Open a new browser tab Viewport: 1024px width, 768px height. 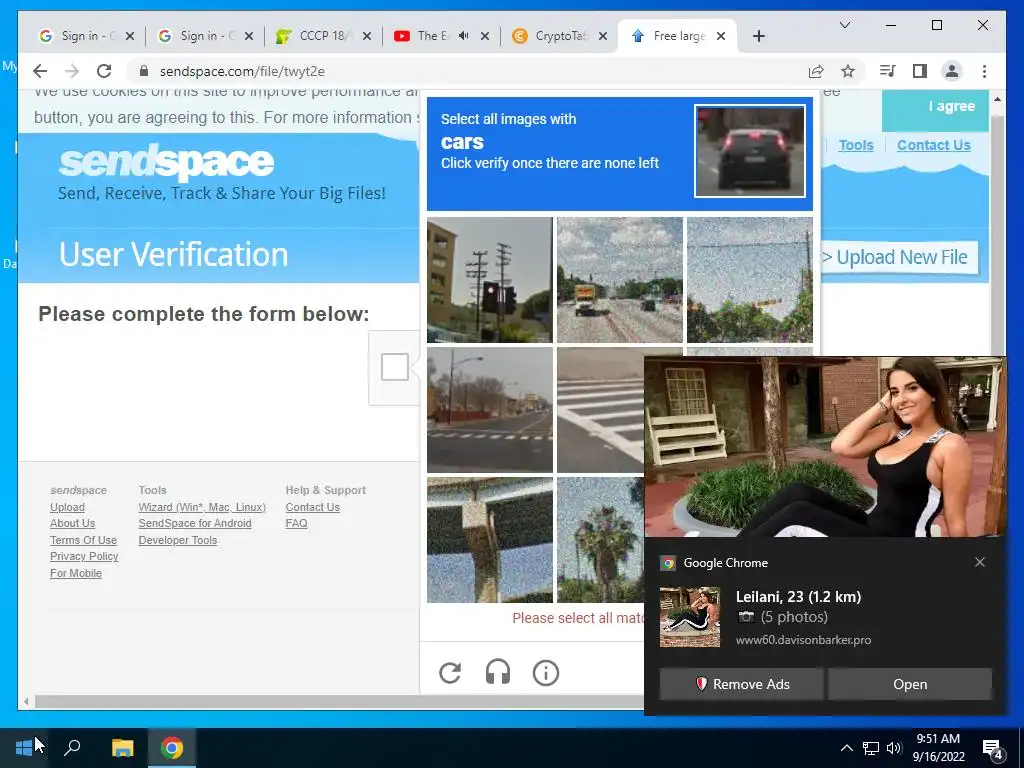pyautogui.click(x=758, y=37)
